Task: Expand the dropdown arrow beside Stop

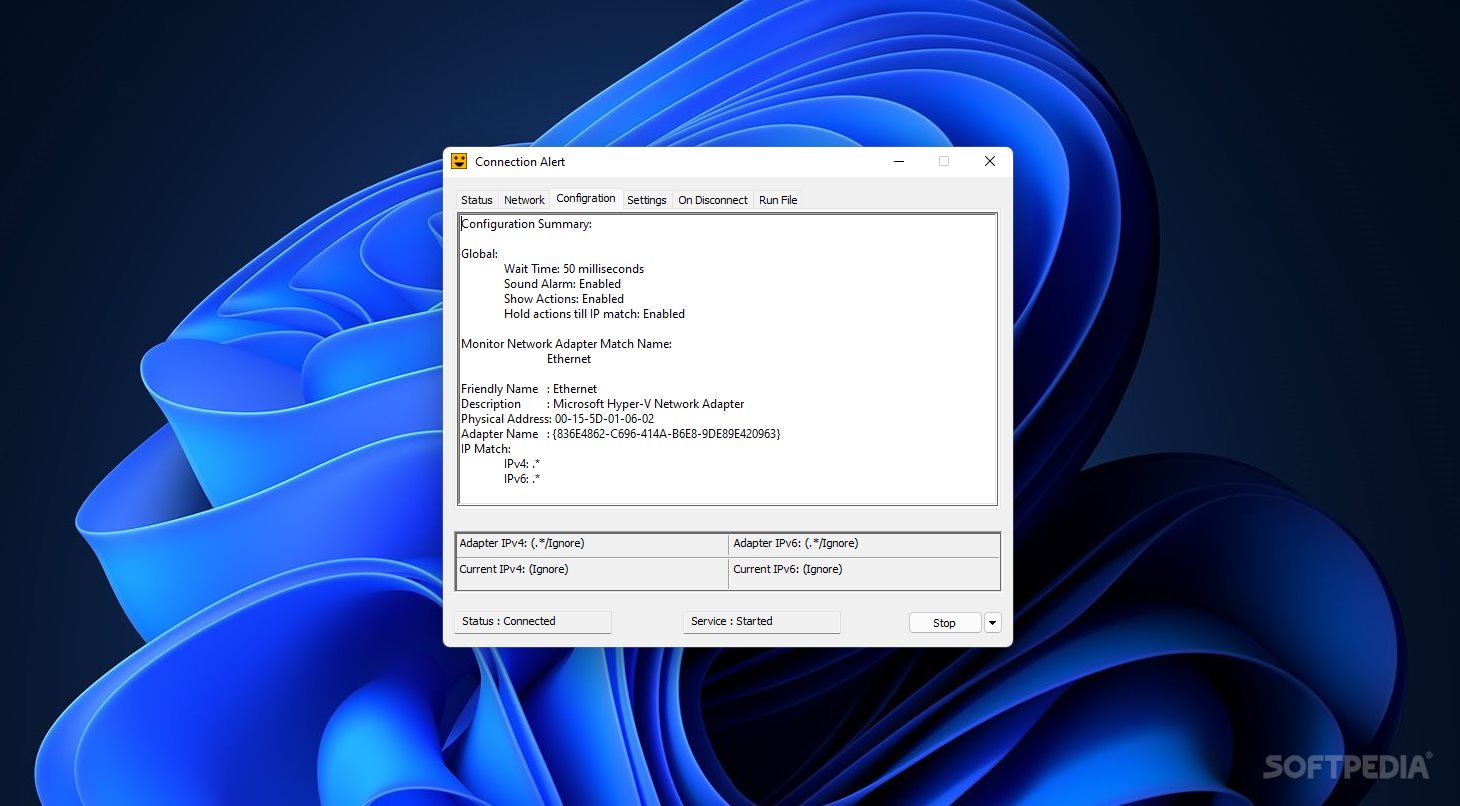Action: click(992, 623)
